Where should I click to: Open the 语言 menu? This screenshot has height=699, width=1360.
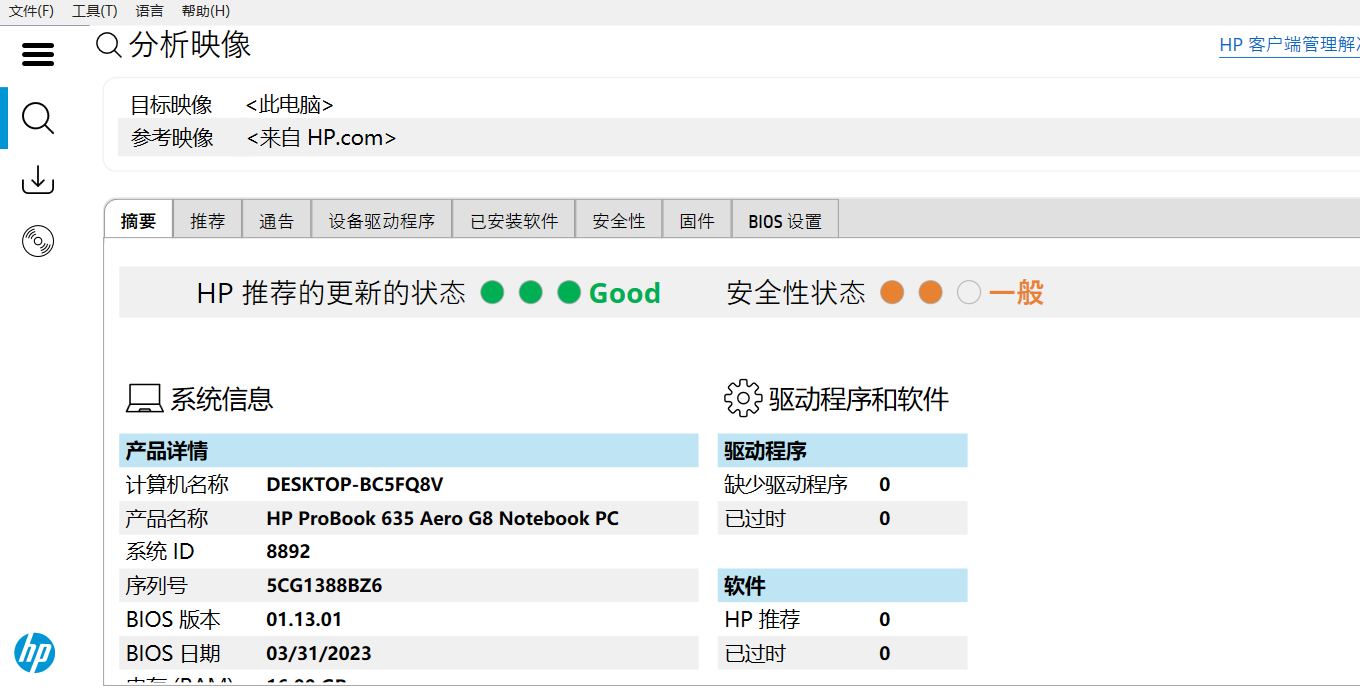pos(149,11)
